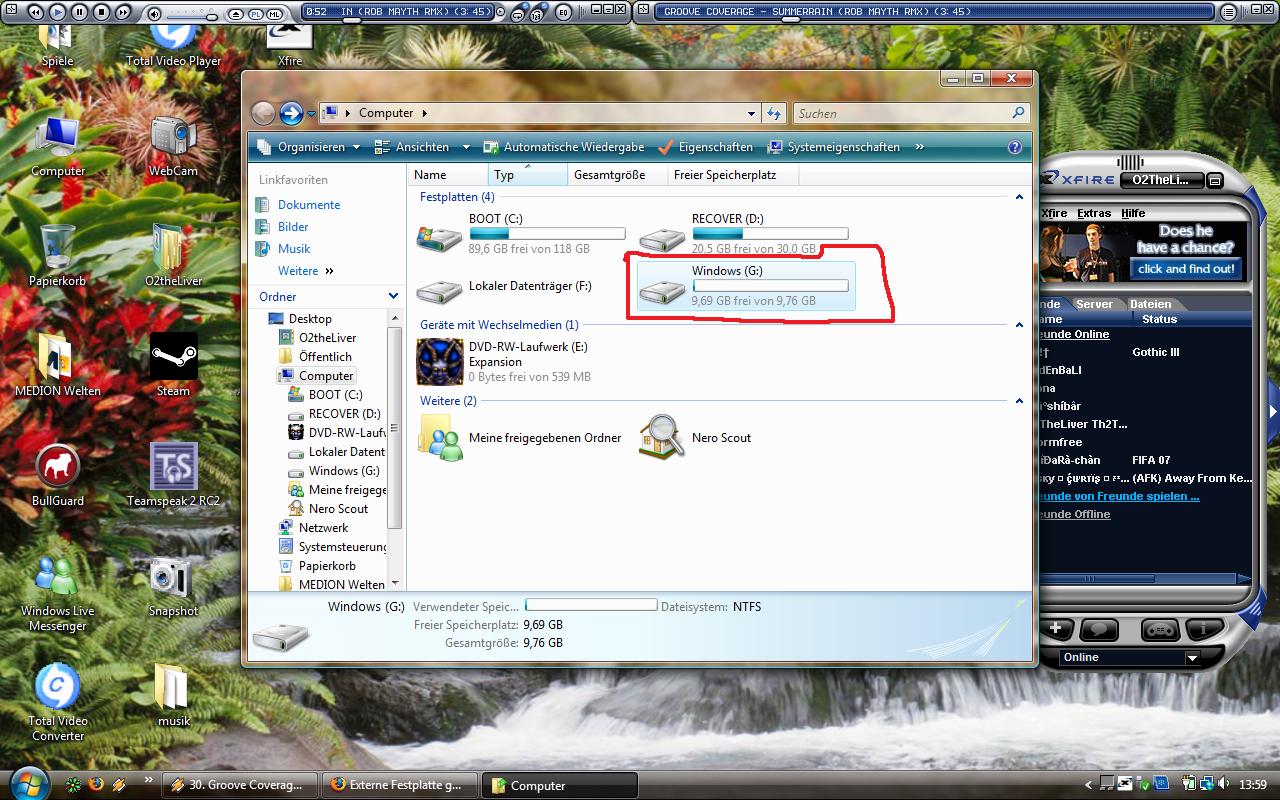Click Xfire add friend plus button

(x=1057, y=629)
